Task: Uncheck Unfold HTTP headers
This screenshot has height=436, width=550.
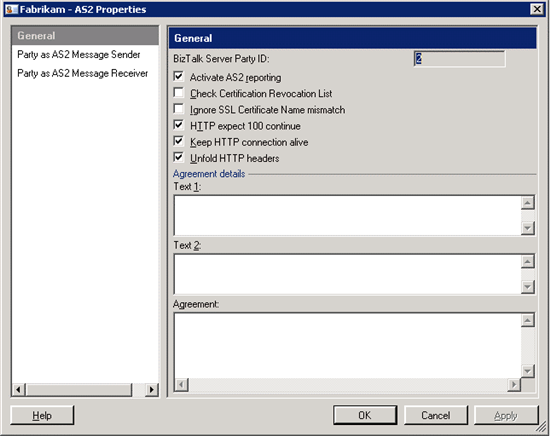Action: point(179,157)
